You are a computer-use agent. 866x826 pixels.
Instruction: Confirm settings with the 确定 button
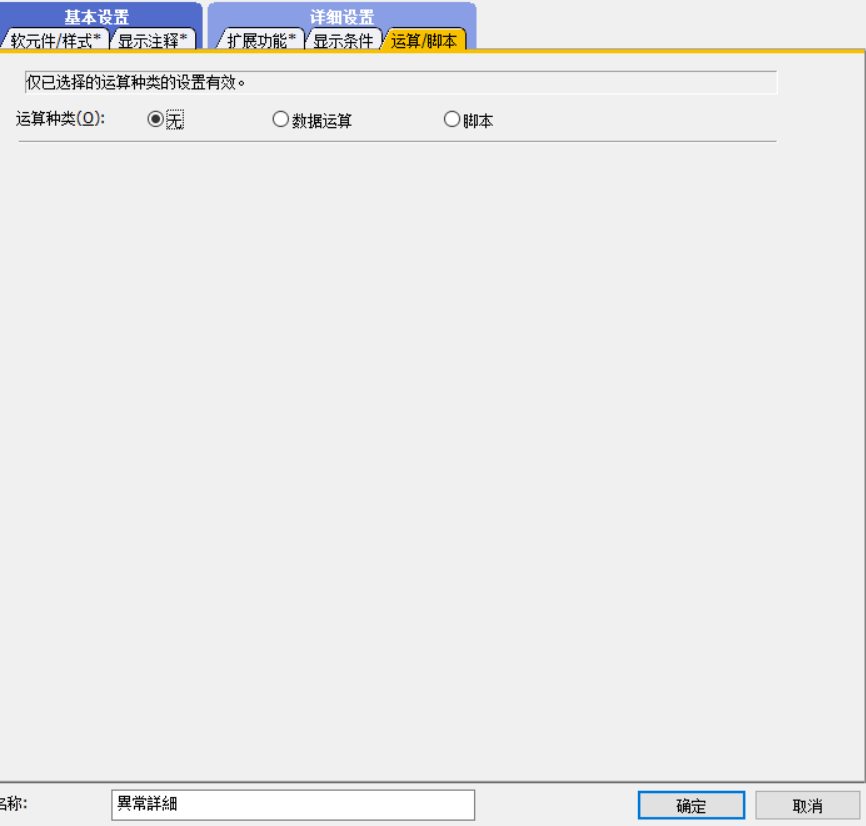[691, 806]
